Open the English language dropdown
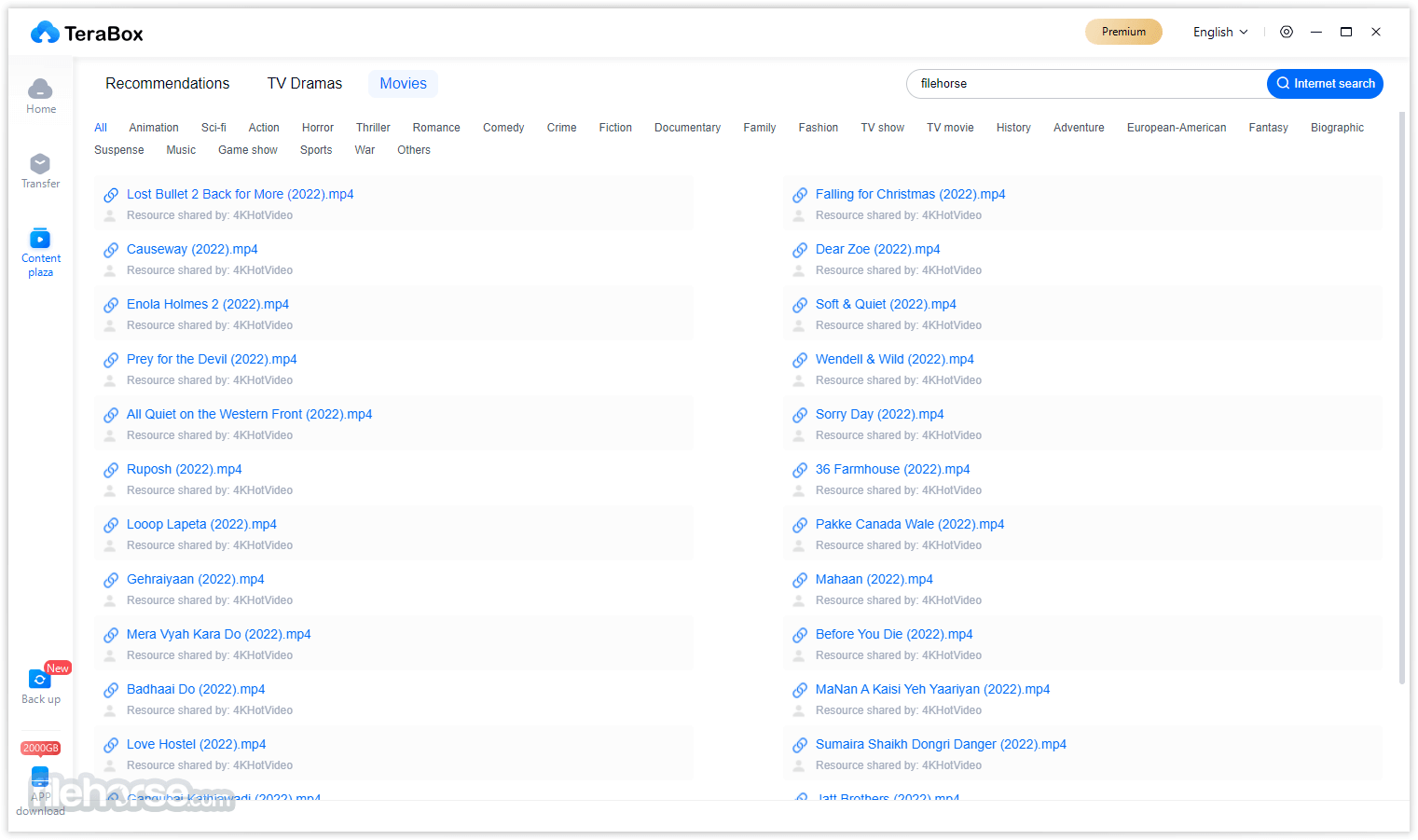Viewport: 1418px width, 840px height. [1220, 32]
